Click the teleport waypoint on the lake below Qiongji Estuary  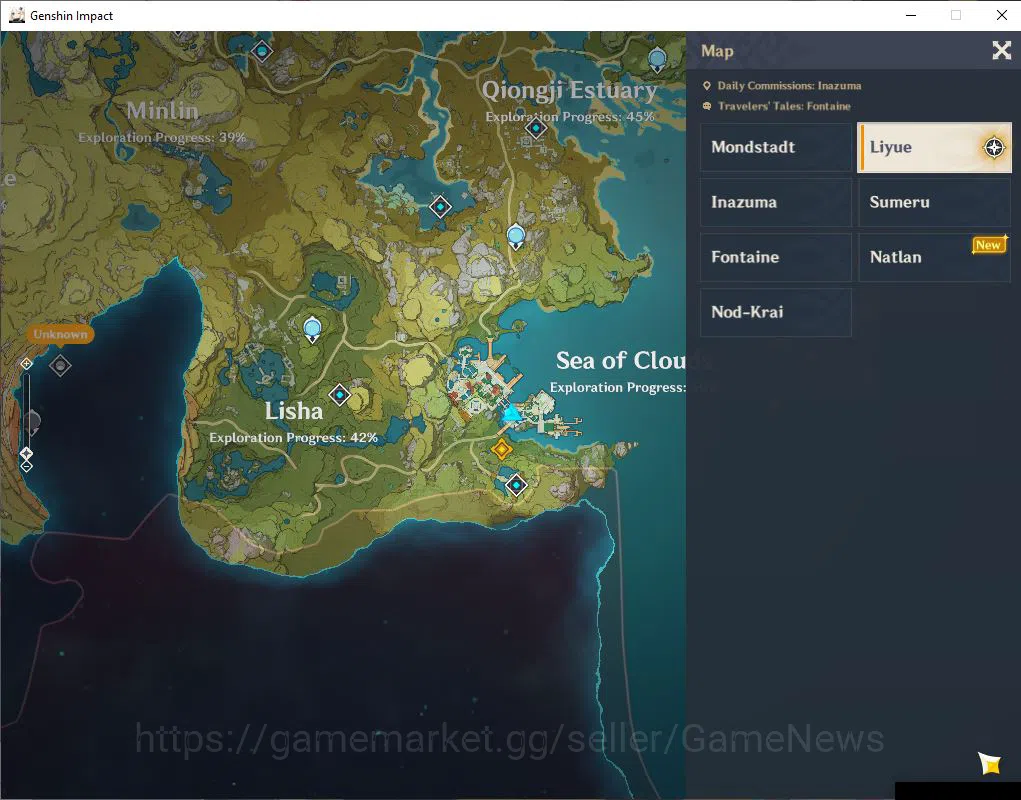coord(440,207)
